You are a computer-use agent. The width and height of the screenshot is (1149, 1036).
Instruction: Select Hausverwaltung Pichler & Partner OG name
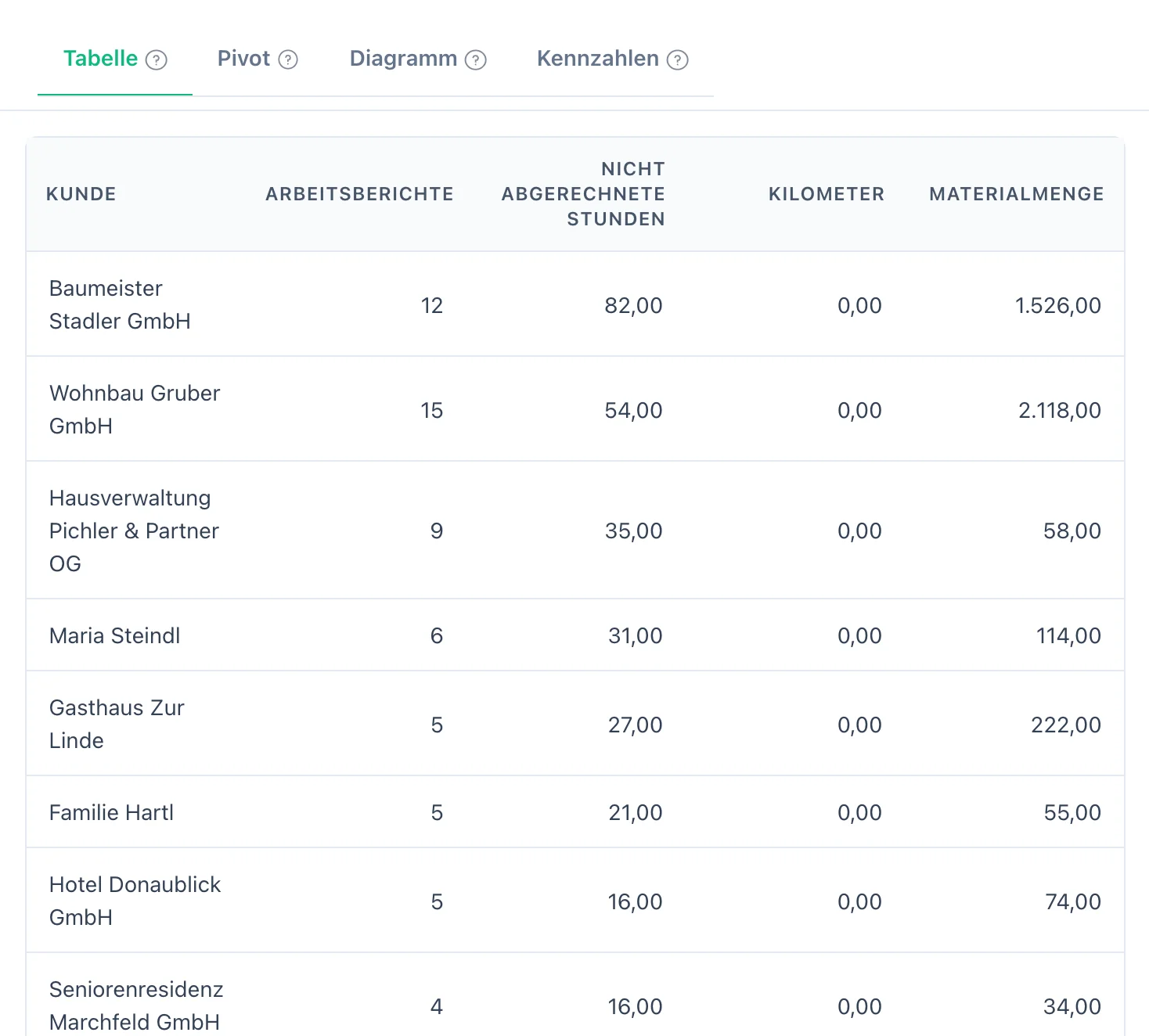[x=134, y=531]
